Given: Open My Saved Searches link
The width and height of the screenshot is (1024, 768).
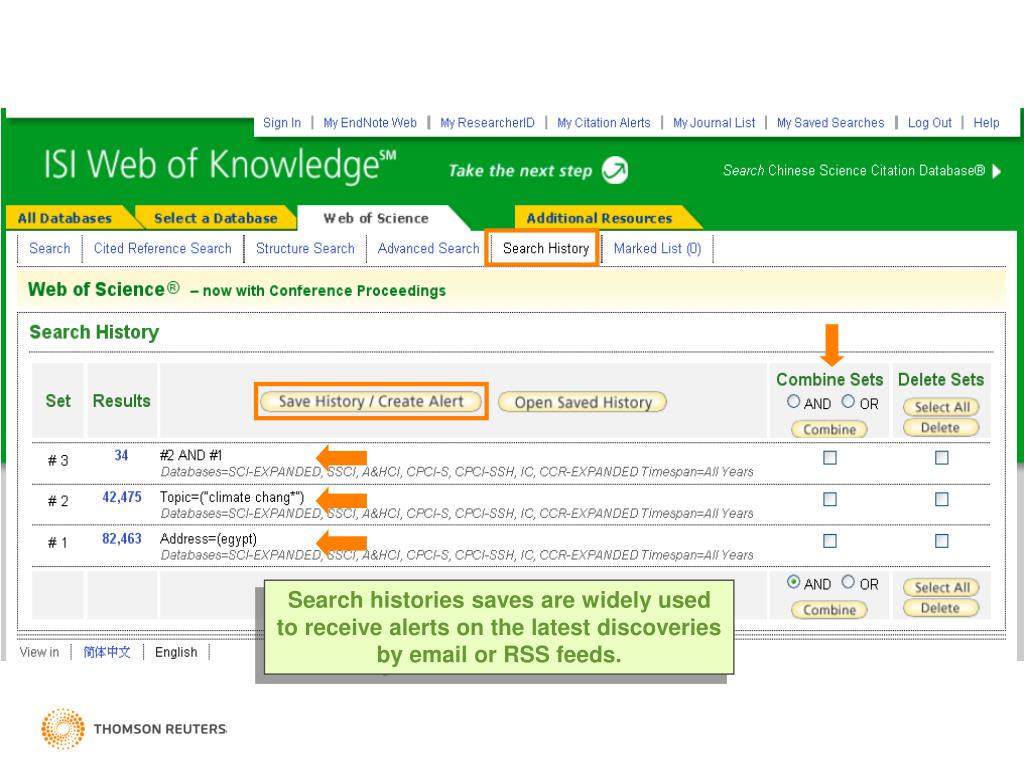Looking at the screenshot, I should 830,123.
